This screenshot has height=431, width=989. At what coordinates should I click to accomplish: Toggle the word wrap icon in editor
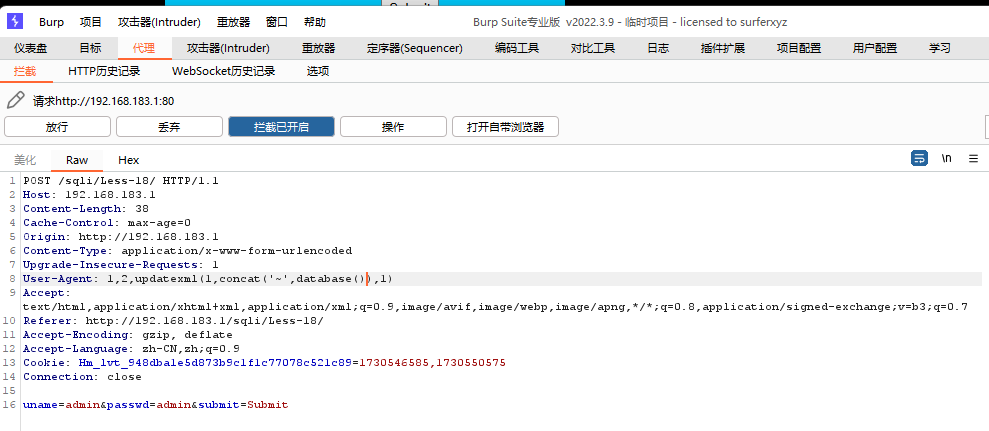920,158
